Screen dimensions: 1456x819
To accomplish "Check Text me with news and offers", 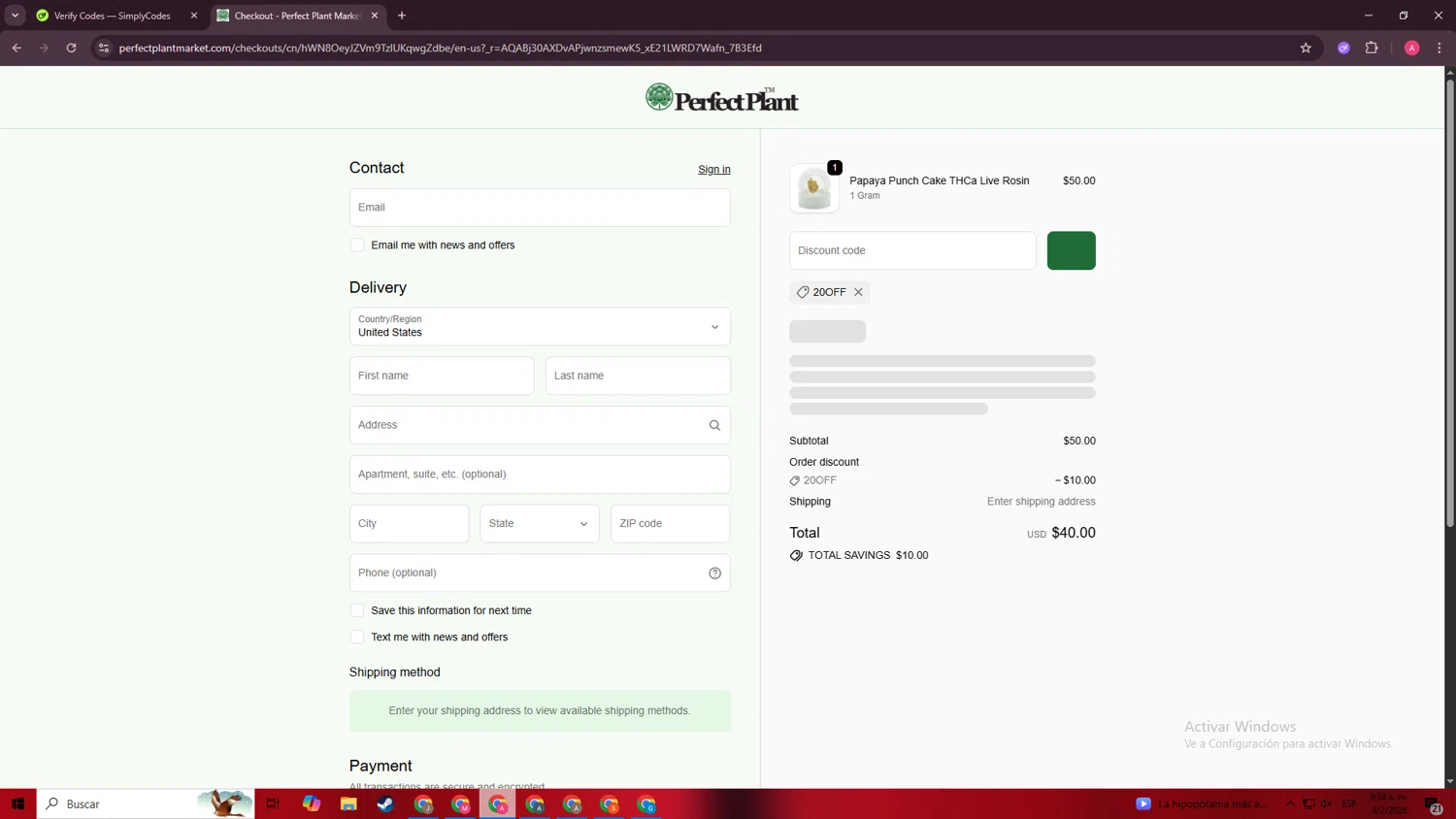I will 357,638.
